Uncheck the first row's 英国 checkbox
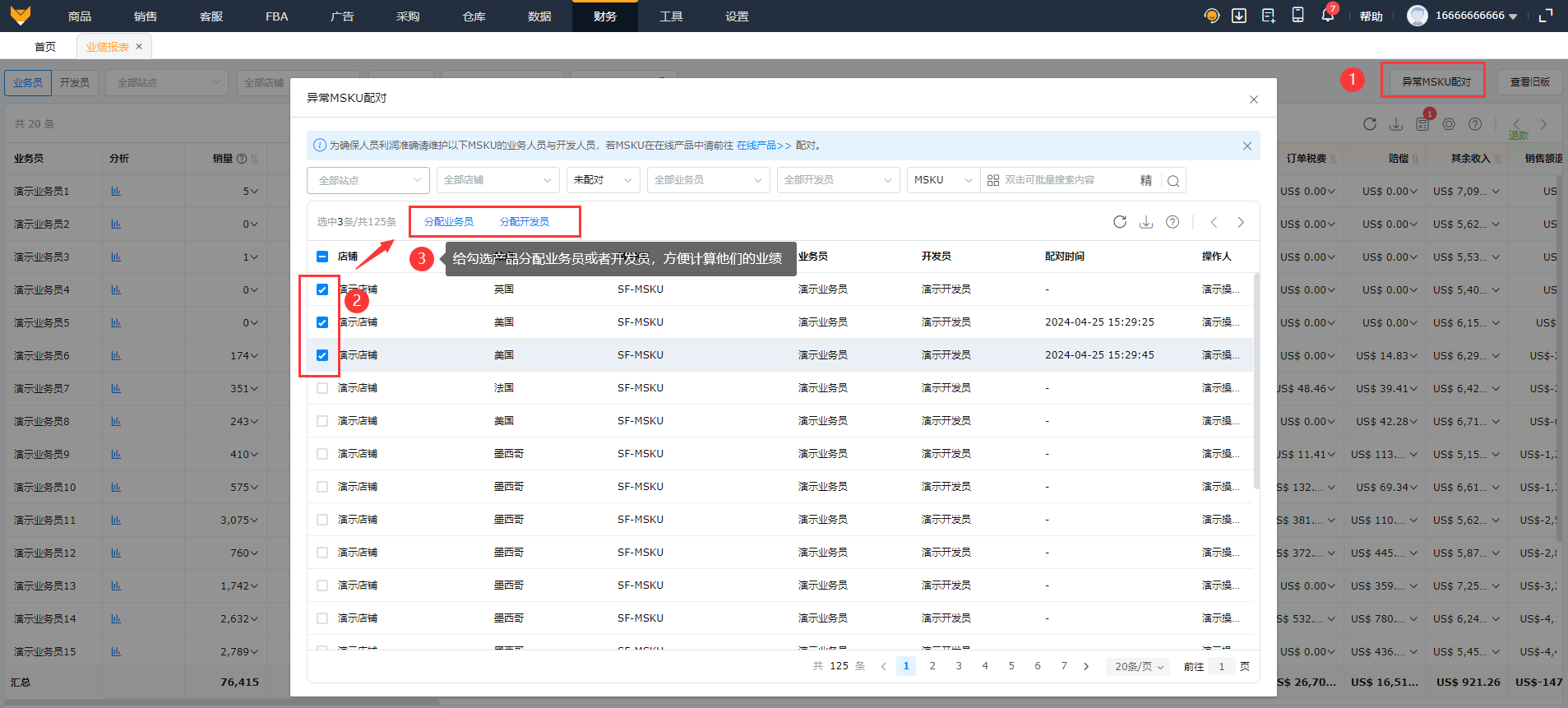This screenshot has height=708, width=1568. (x=322, y=289)
